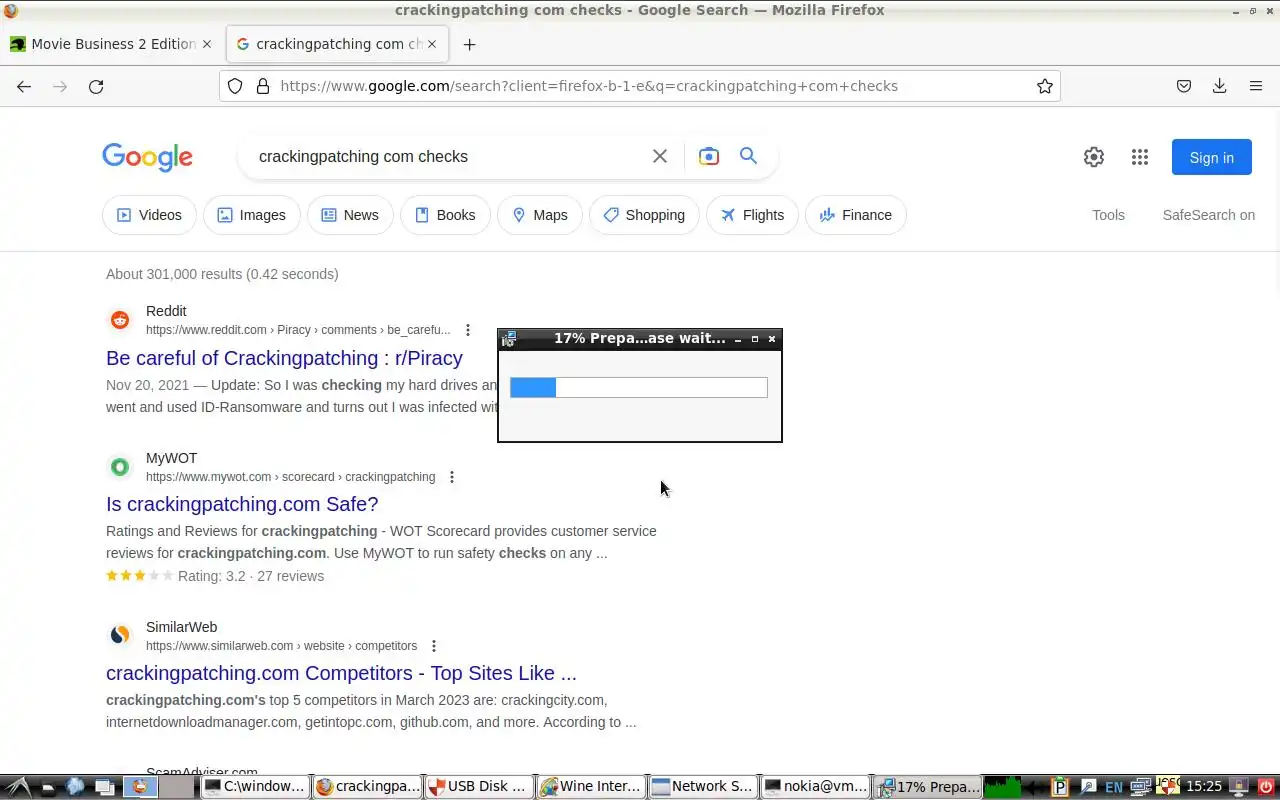This screenshot has width=1280, height=800.
Task: Open the search Tools options
Action: tap(1108, 215)
